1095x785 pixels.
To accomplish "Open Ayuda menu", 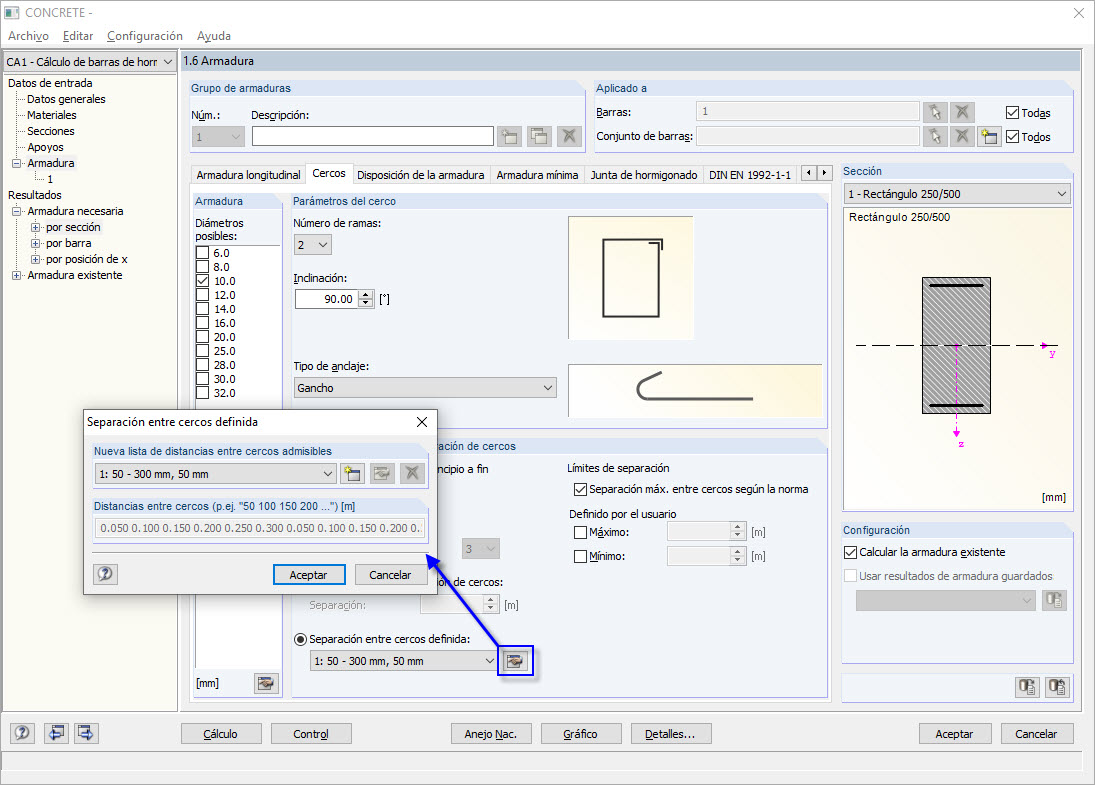I will [214, 36].
